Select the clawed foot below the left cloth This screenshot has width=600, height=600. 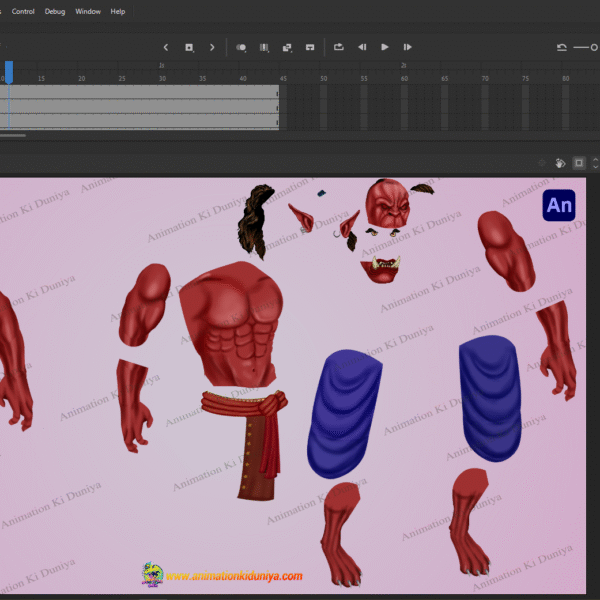341,535
